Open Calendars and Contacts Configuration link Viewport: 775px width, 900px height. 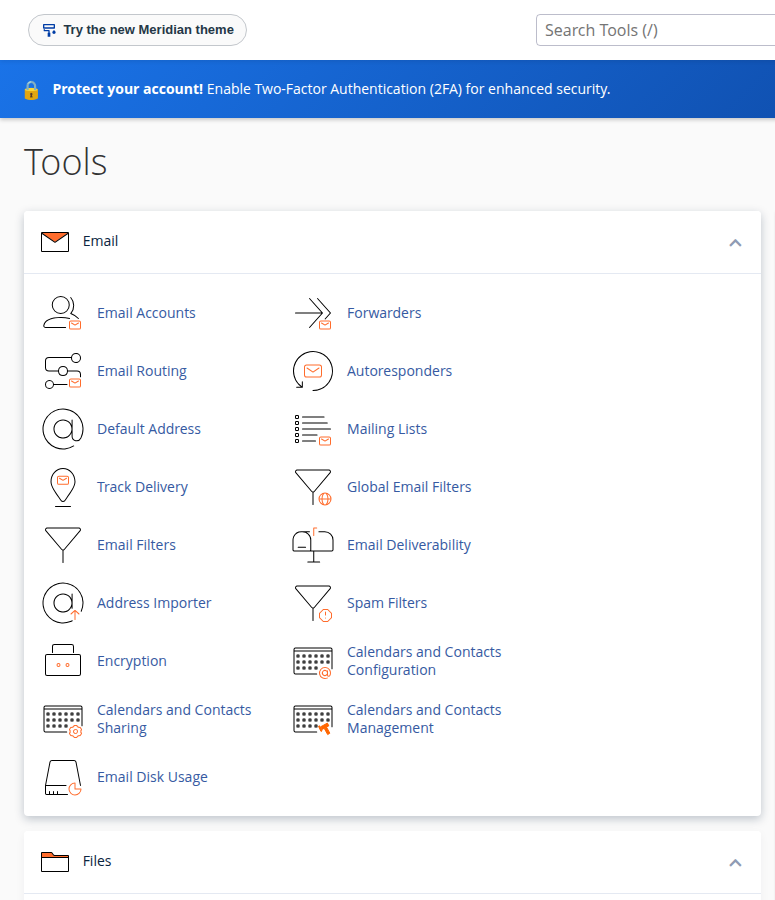coord(424,661)
